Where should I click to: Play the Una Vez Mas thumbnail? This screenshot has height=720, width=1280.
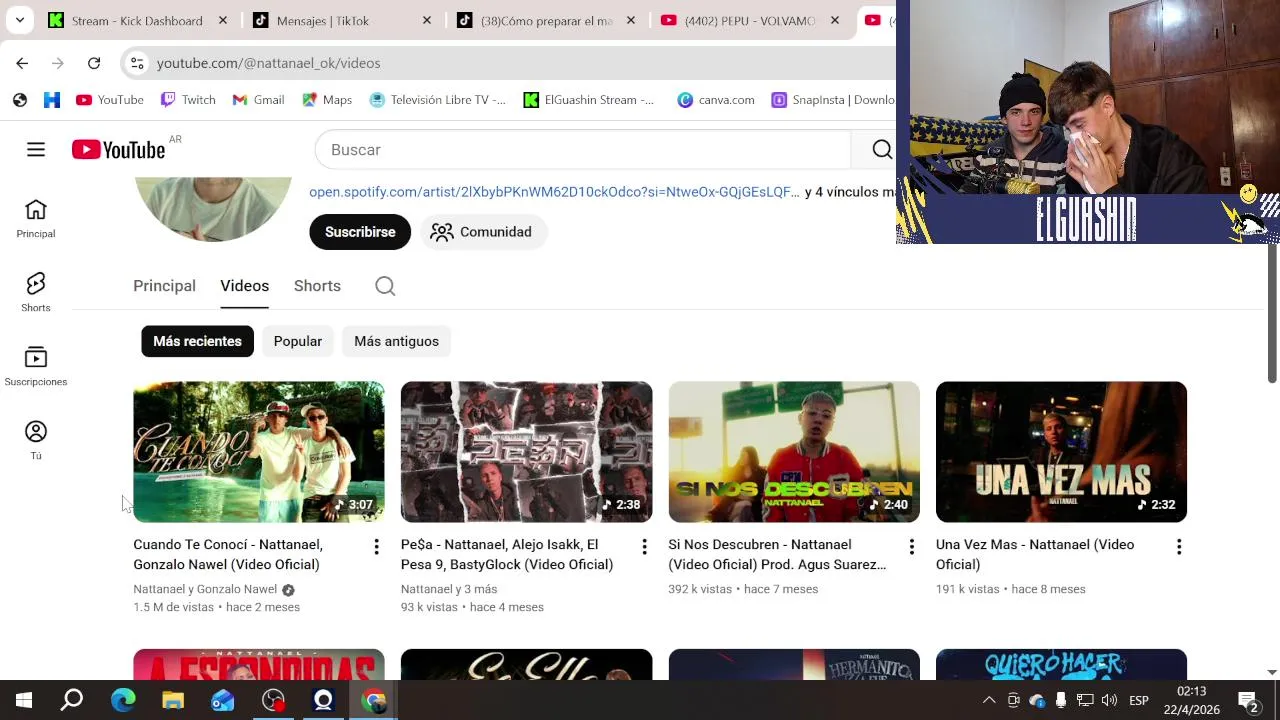(1061, 452)
